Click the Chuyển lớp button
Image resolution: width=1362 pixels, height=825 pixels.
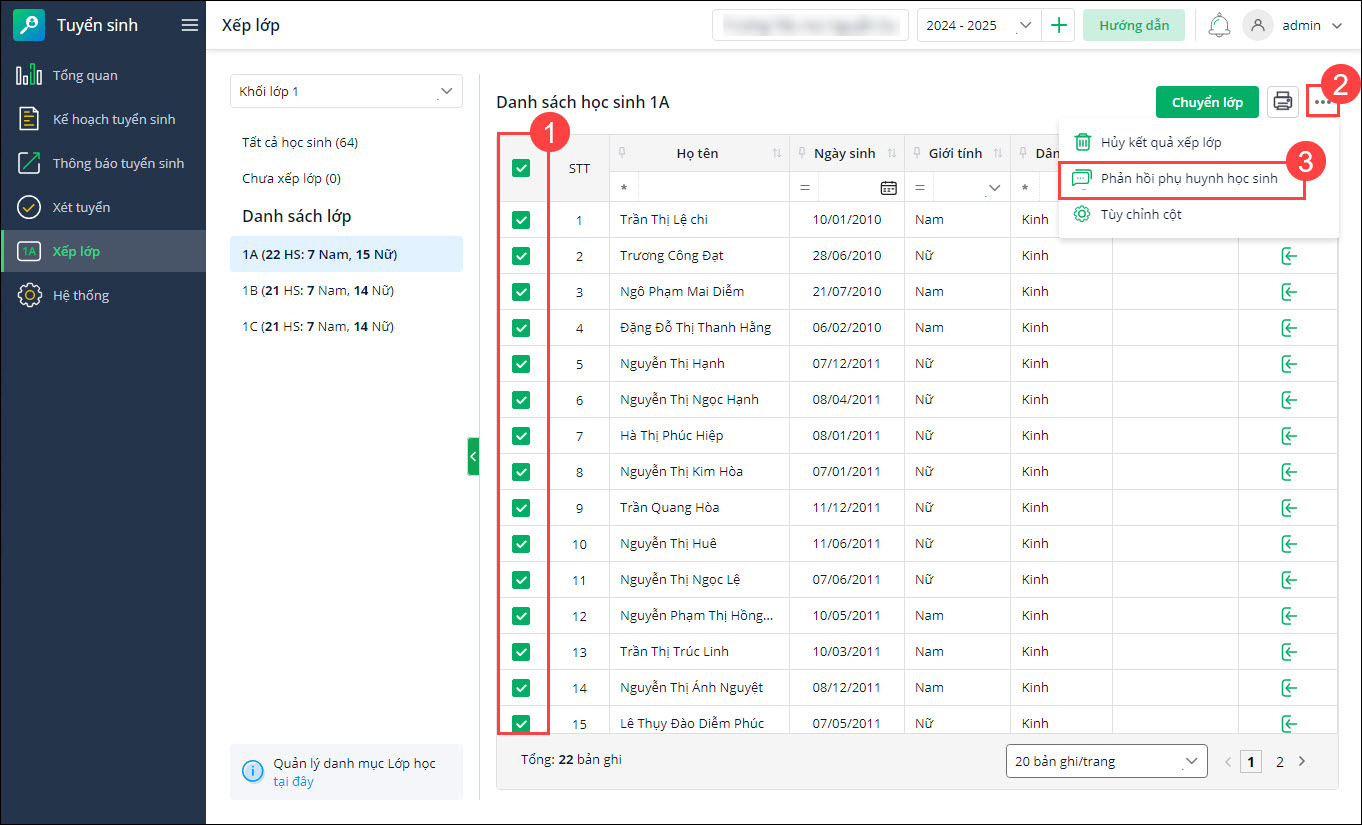coord(1207,102)
